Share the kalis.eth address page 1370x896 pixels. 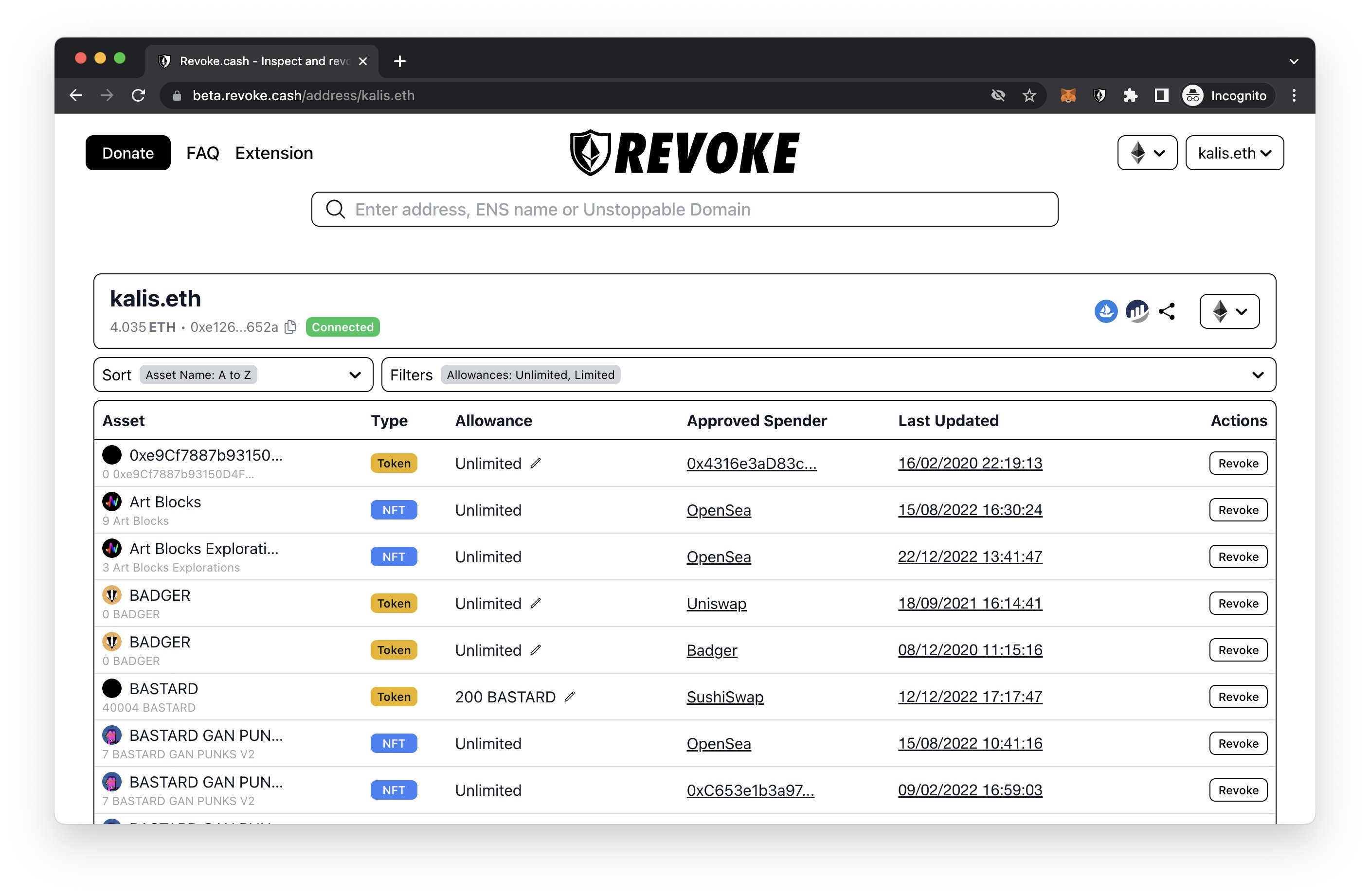coord(1167,311)
